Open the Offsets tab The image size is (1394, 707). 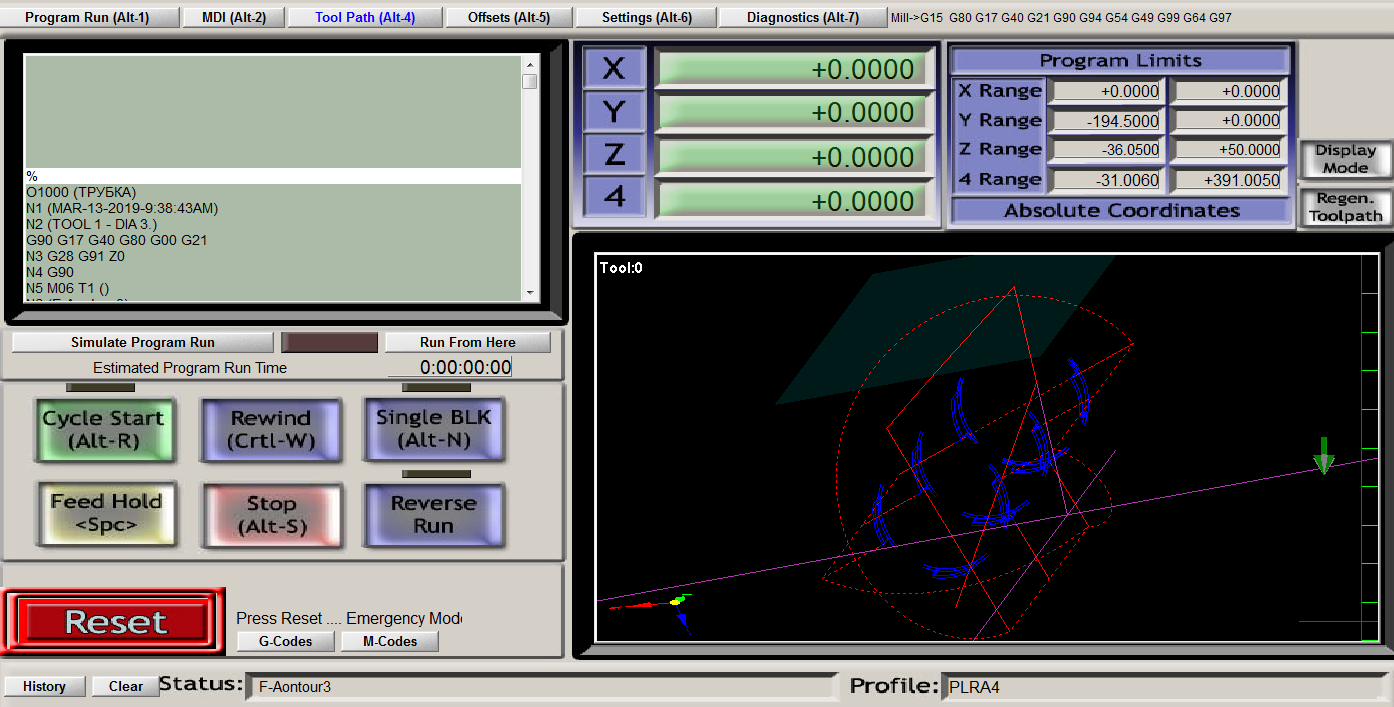pos(508,18)
